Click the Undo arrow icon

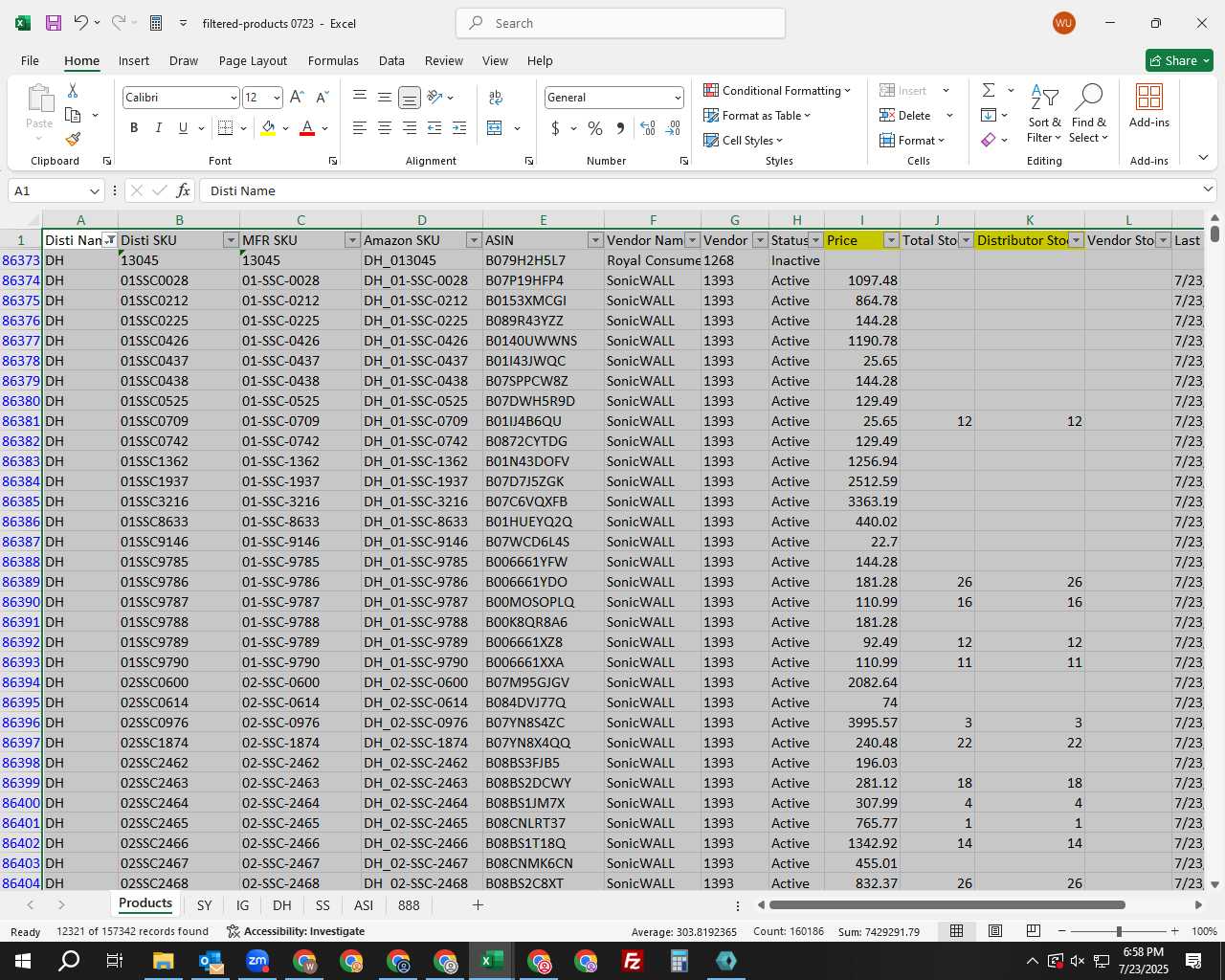(81, 23)
